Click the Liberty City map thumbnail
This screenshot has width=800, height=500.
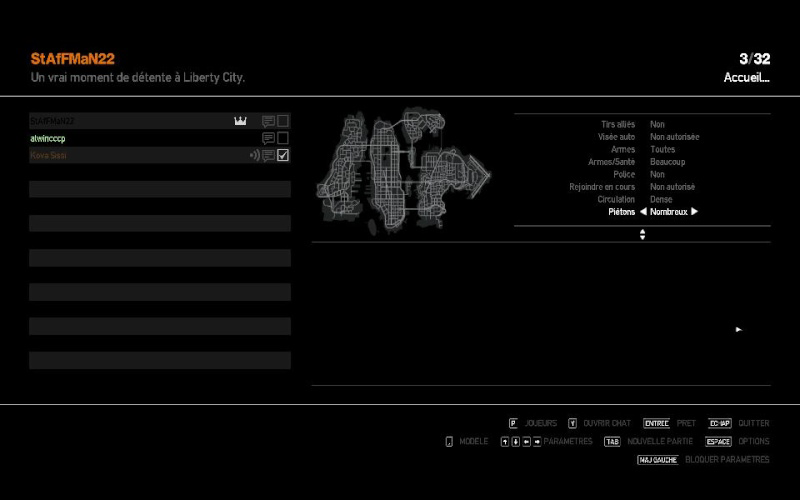(403, 171)
